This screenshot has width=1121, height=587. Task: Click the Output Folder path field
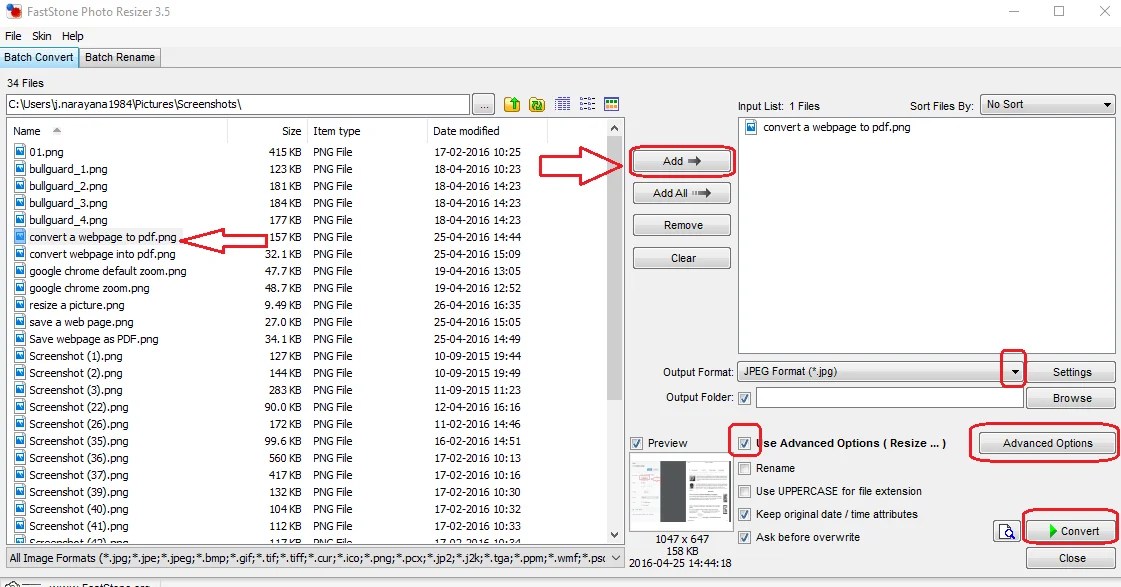point(889,398)
